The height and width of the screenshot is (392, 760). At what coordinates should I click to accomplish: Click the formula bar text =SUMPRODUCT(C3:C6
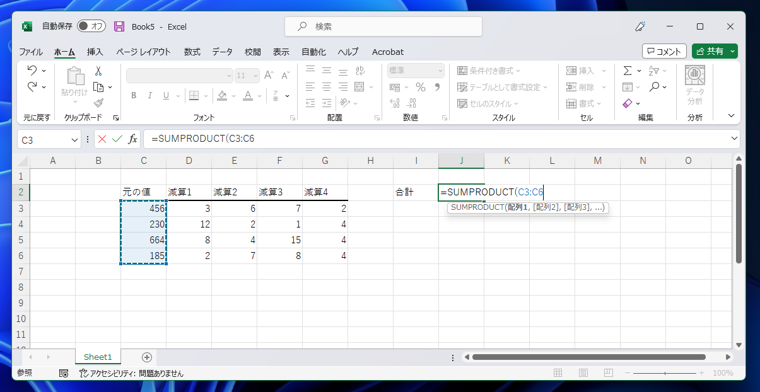203,140
